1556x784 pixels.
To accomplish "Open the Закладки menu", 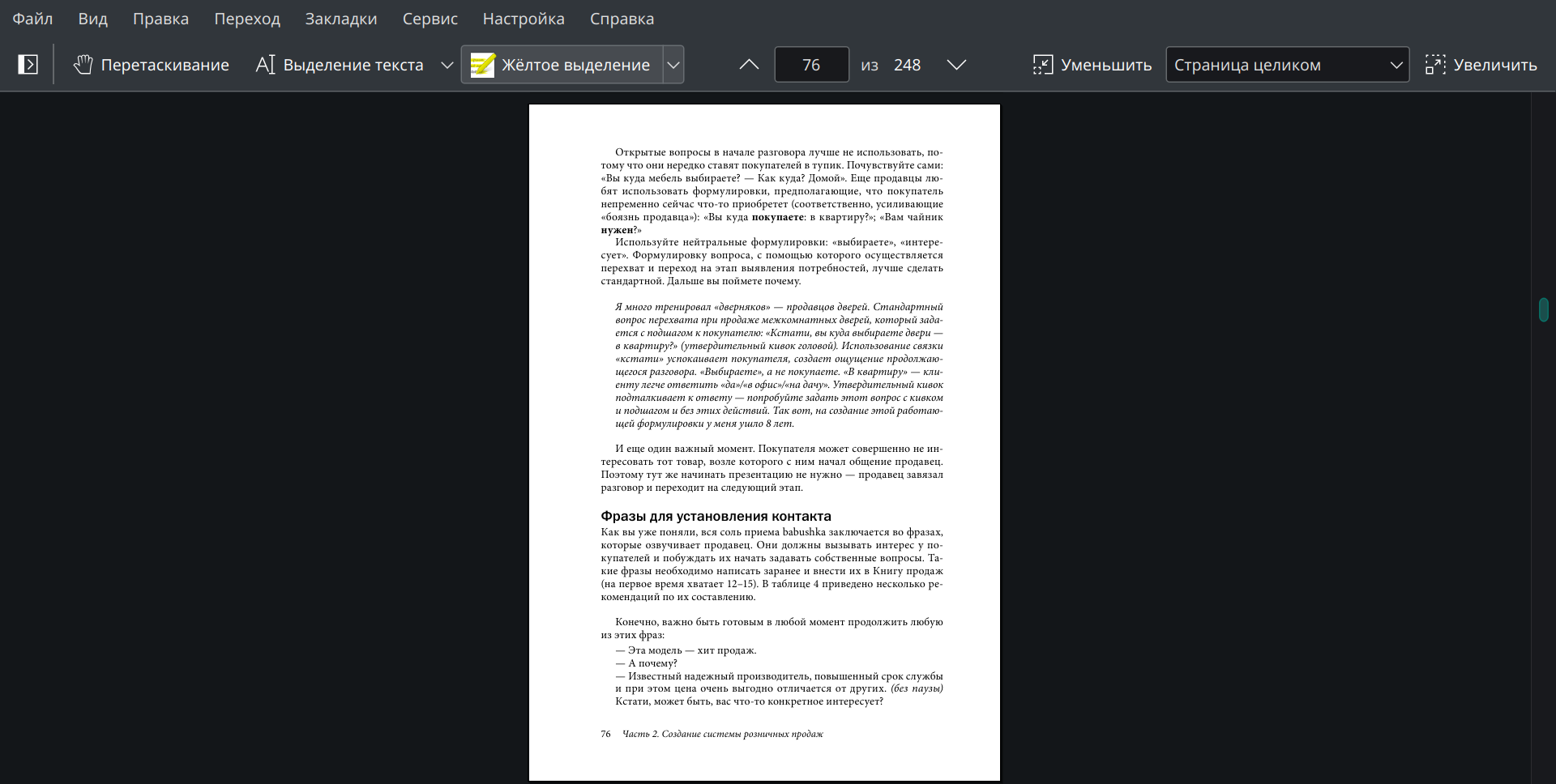I will [x=341, y=19].
